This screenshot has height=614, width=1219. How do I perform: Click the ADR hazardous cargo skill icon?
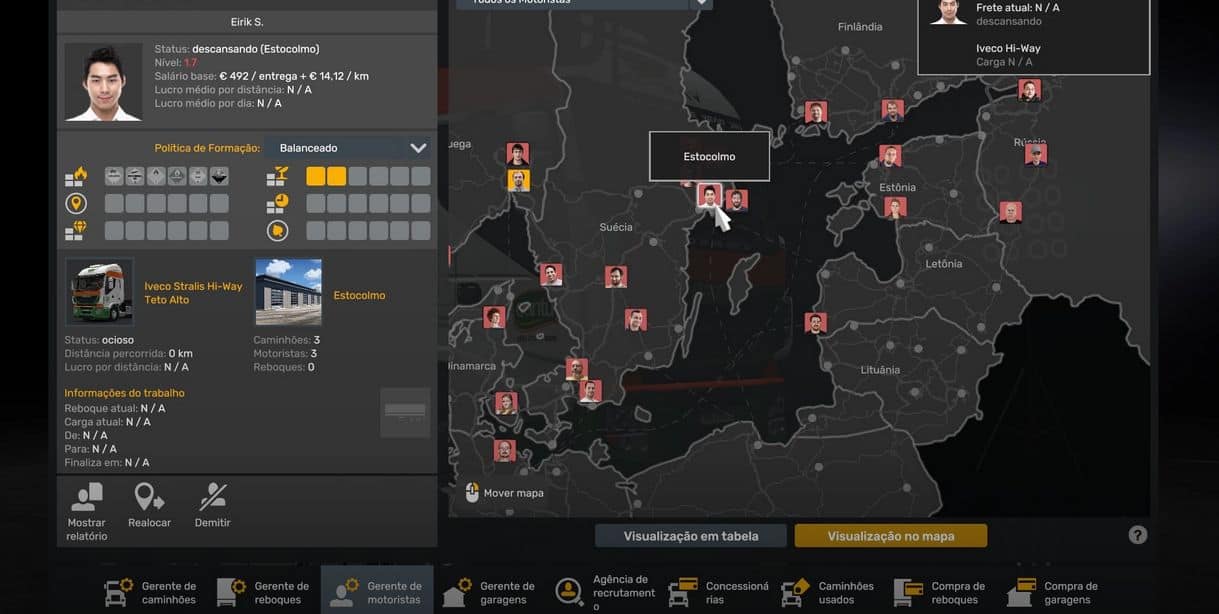[x=76, y=177]
